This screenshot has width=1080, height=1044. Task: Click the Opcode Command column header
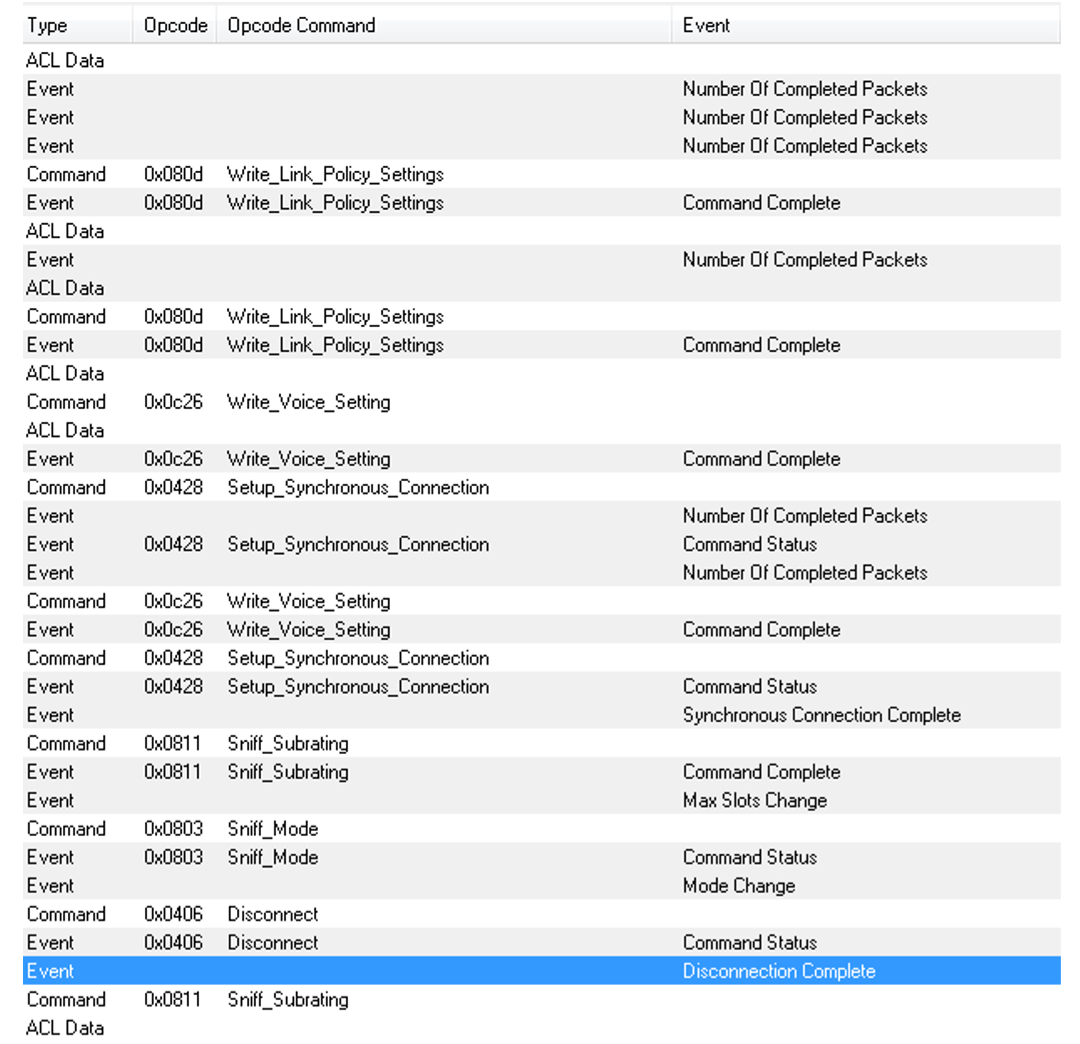coord(301,26)
